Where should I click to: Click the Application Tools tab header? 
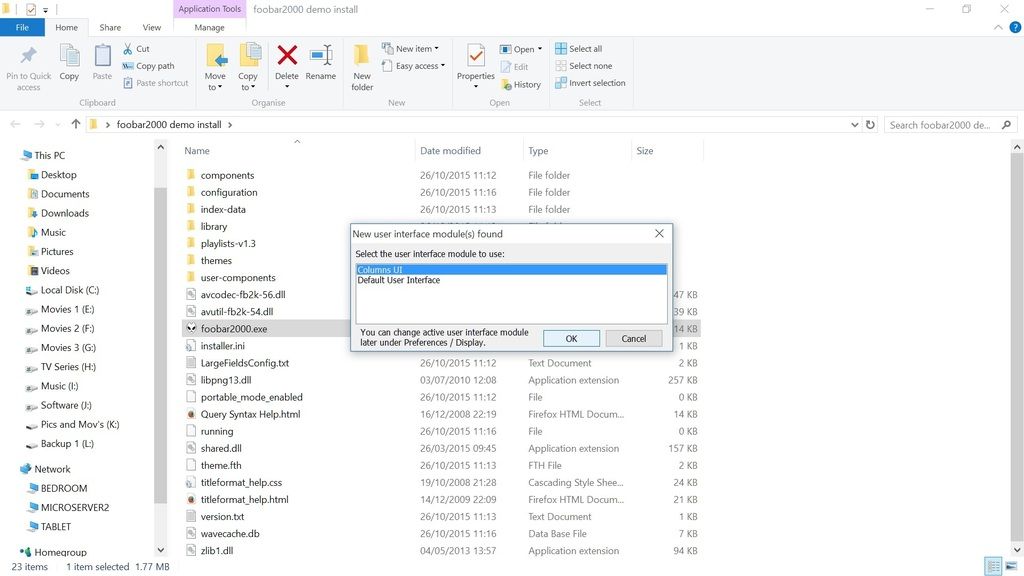pos(210,9)
